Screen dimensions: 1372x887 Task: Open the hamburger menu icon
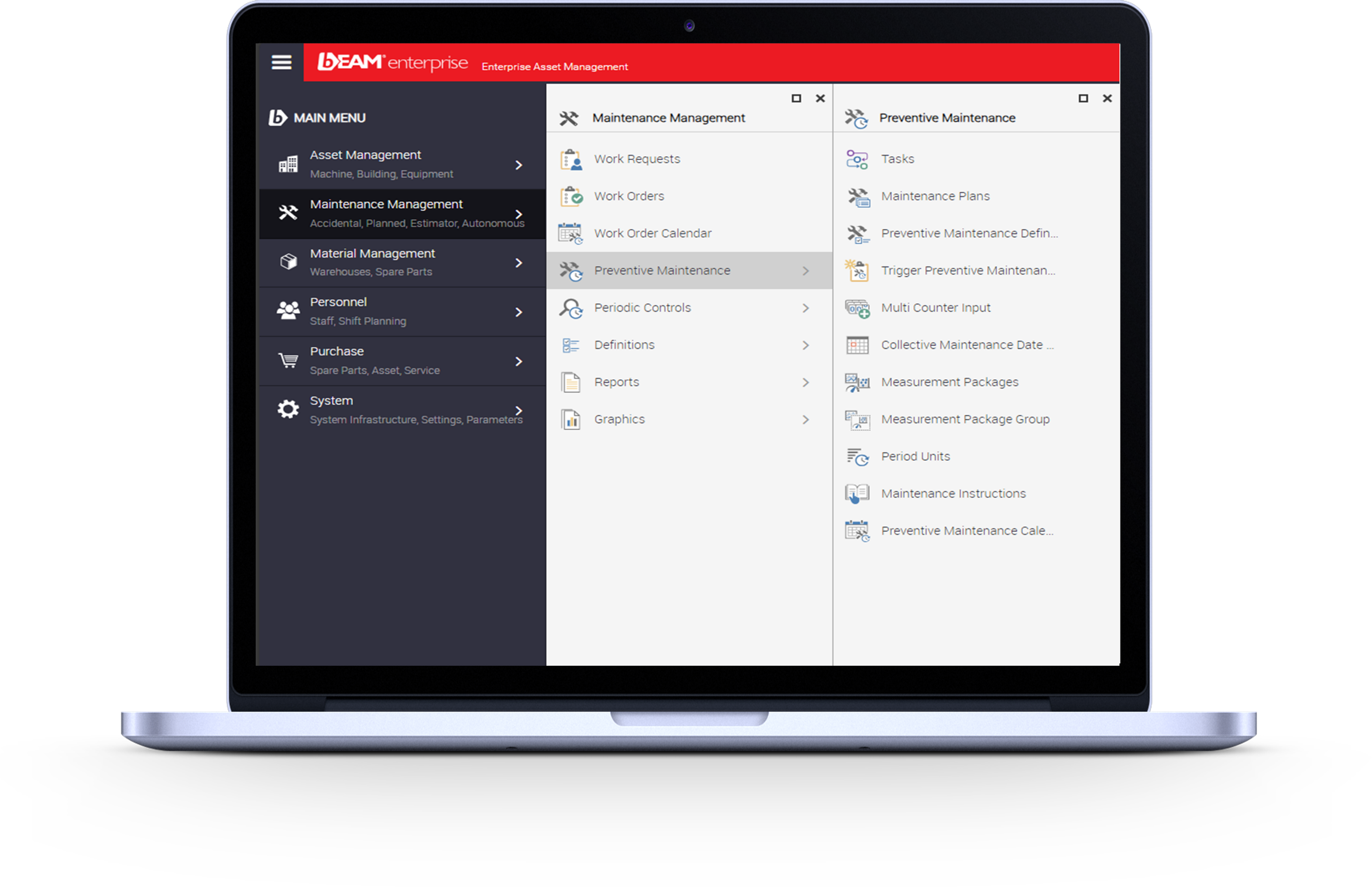click(x=281, y=62)
